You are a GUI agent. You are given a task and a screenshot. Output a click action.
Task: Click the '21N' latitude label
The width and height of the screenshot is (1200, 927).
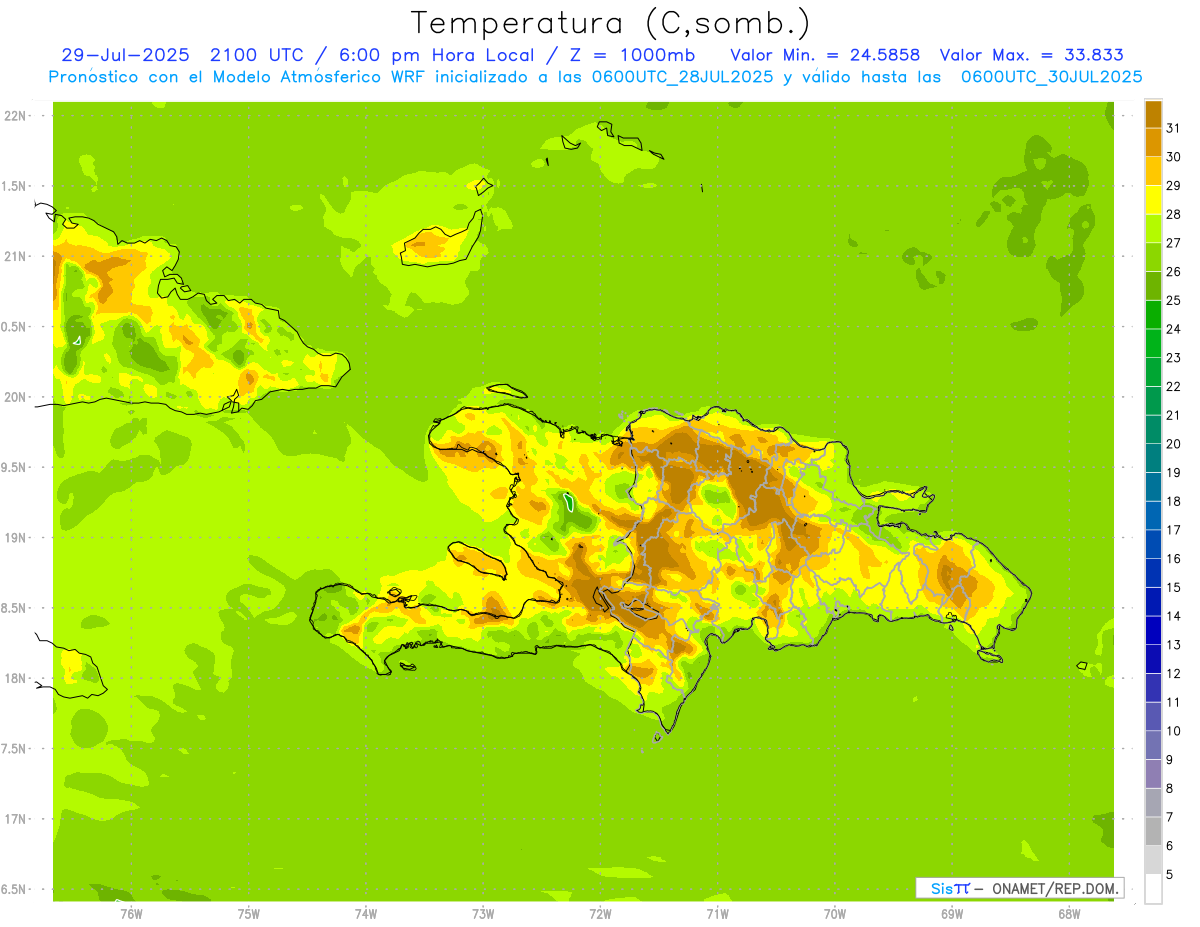click(x=16, y=257)
